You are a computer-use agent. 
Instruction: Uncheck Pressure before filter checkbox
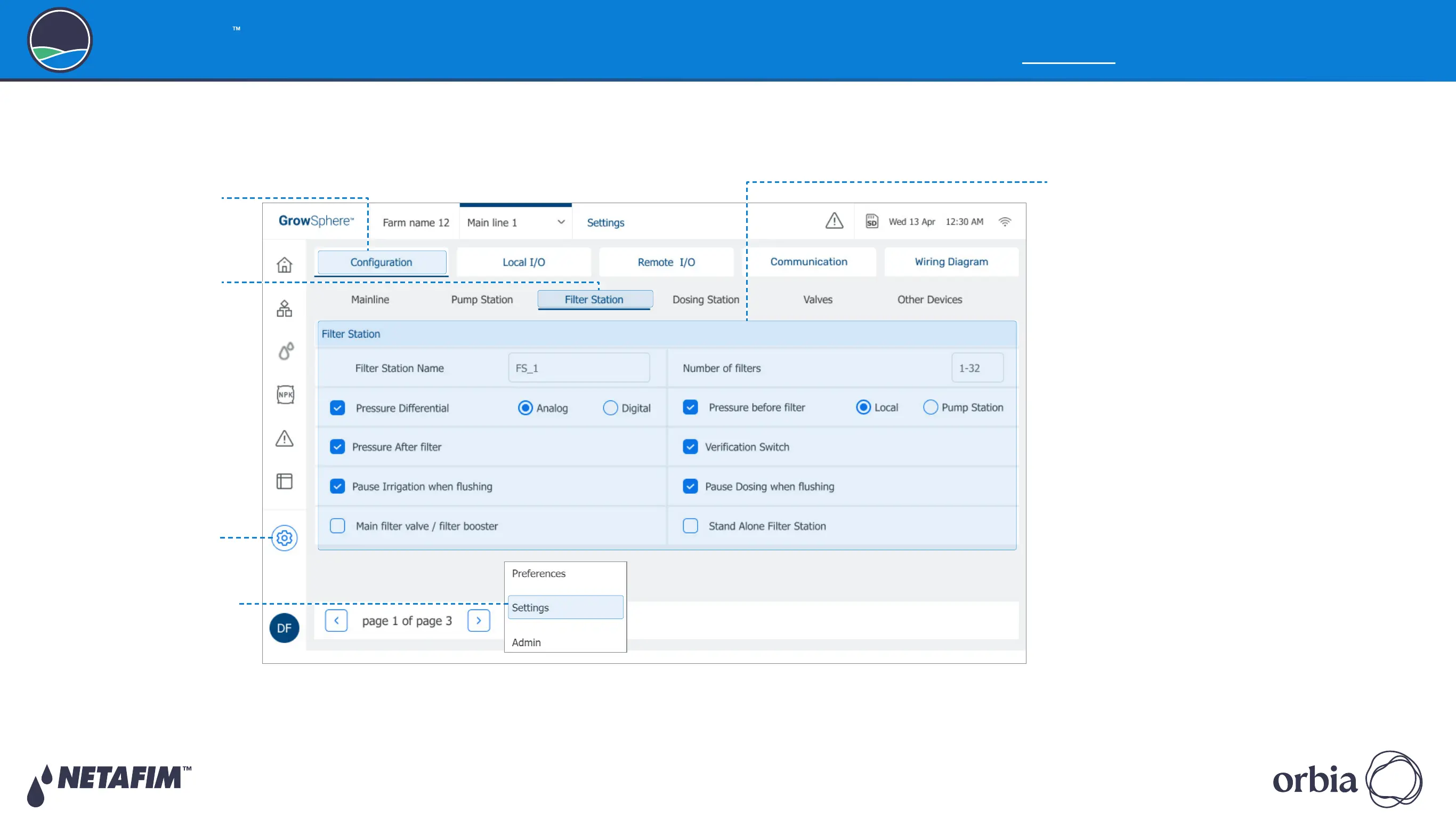(690, 407)
